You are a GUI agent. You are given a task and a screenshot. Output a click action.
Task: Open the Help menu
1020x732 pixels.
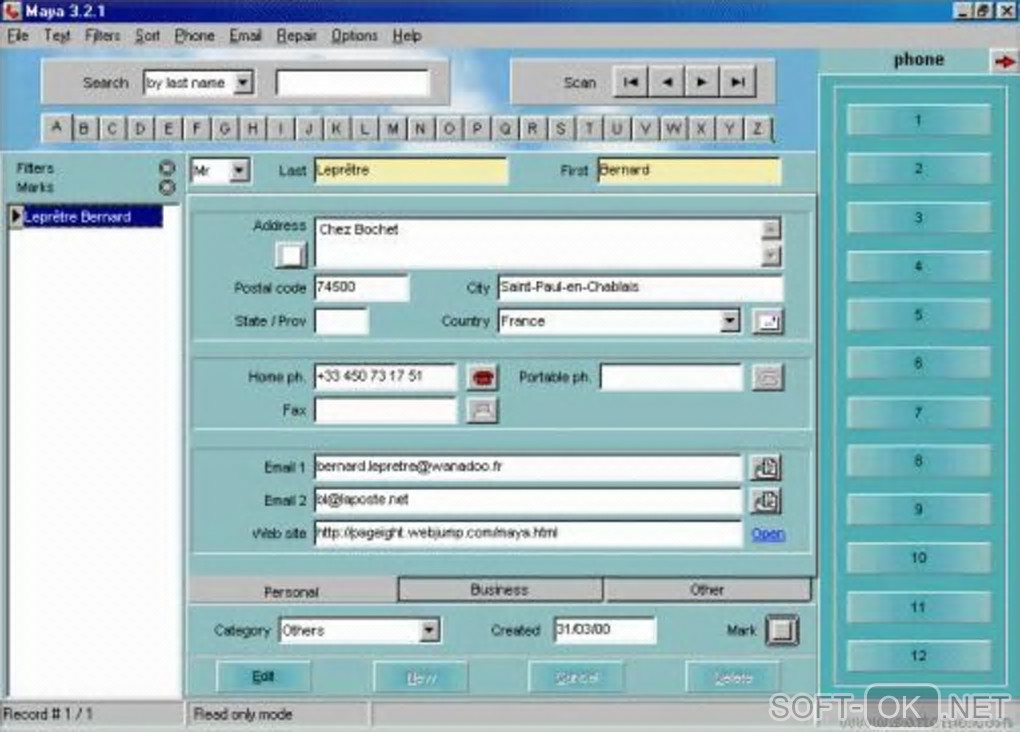click(407, 36)
